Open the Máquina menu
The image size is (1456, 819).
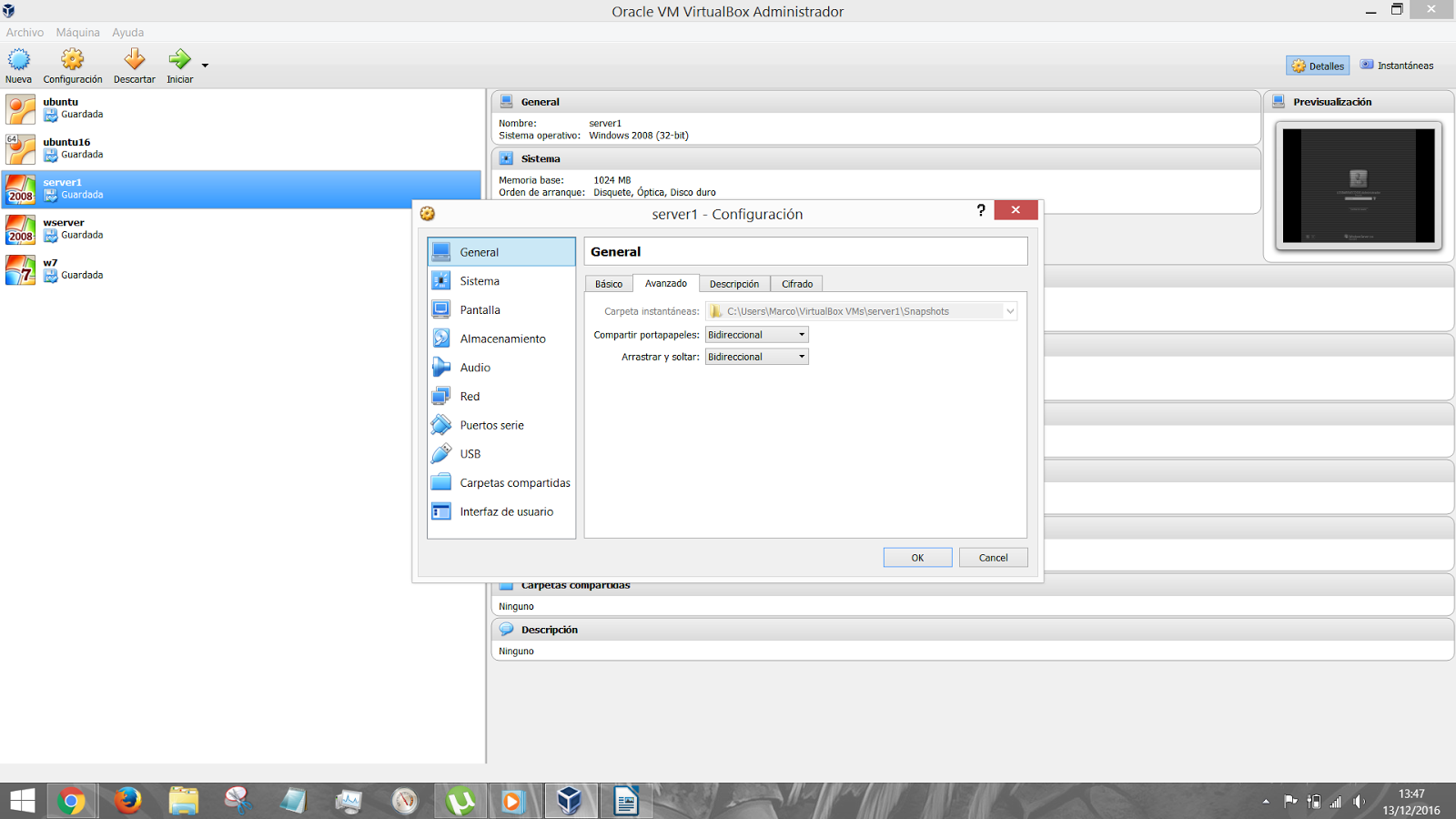tap(77, 32)
